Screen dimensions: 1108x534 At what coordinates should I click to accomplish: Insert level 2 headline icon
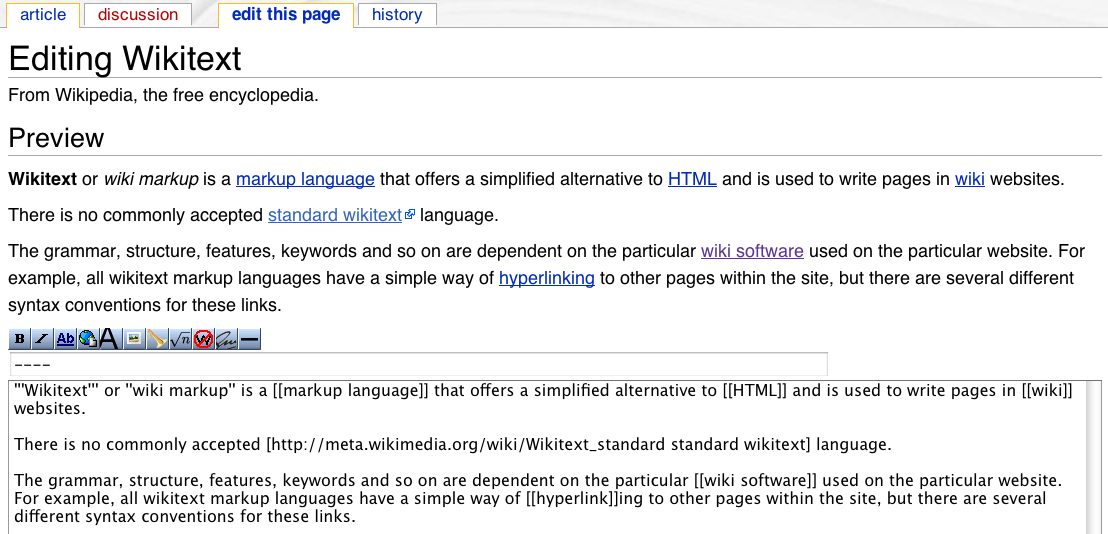111,339
